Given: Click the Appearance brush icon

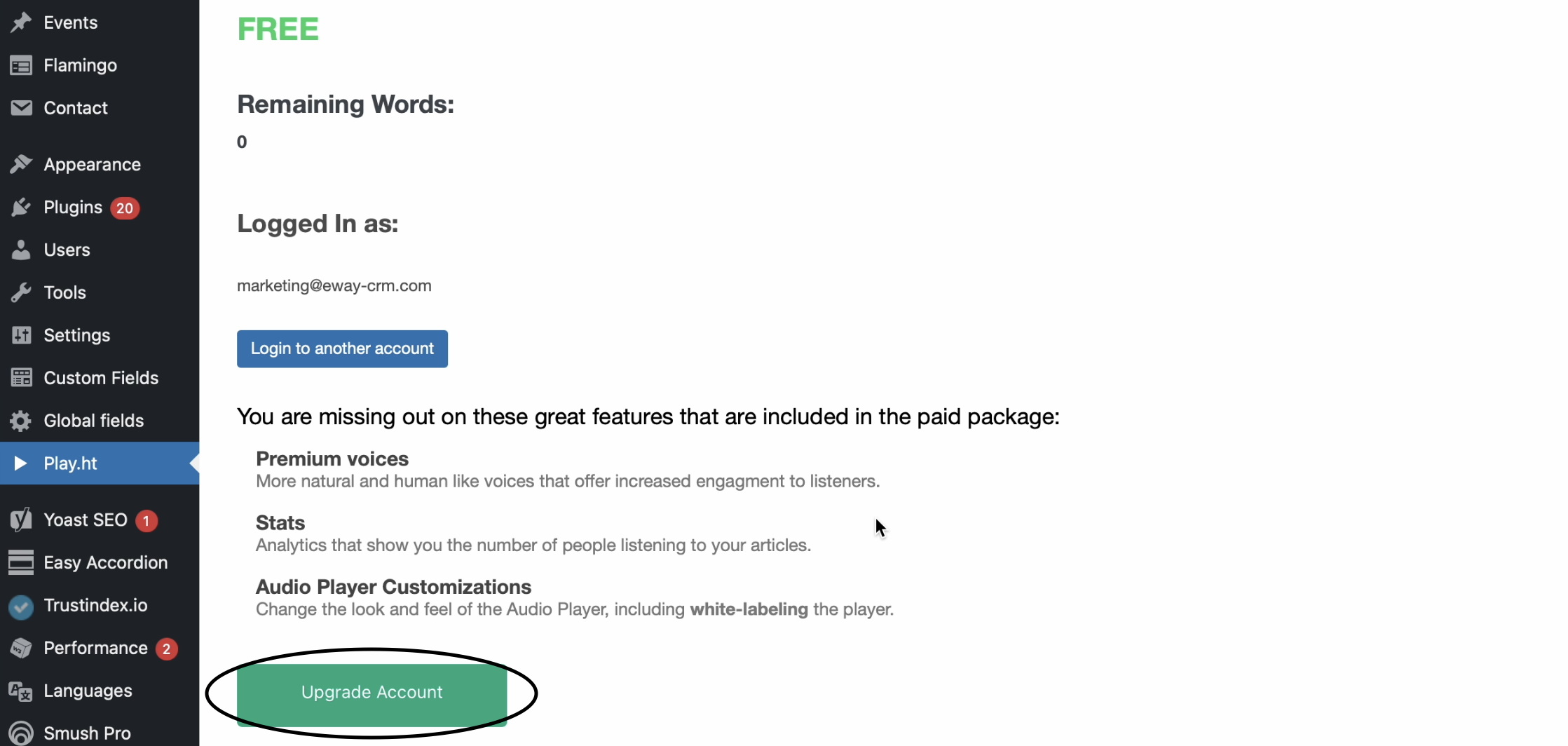Looking at the screenshot, I should [21, 165].
